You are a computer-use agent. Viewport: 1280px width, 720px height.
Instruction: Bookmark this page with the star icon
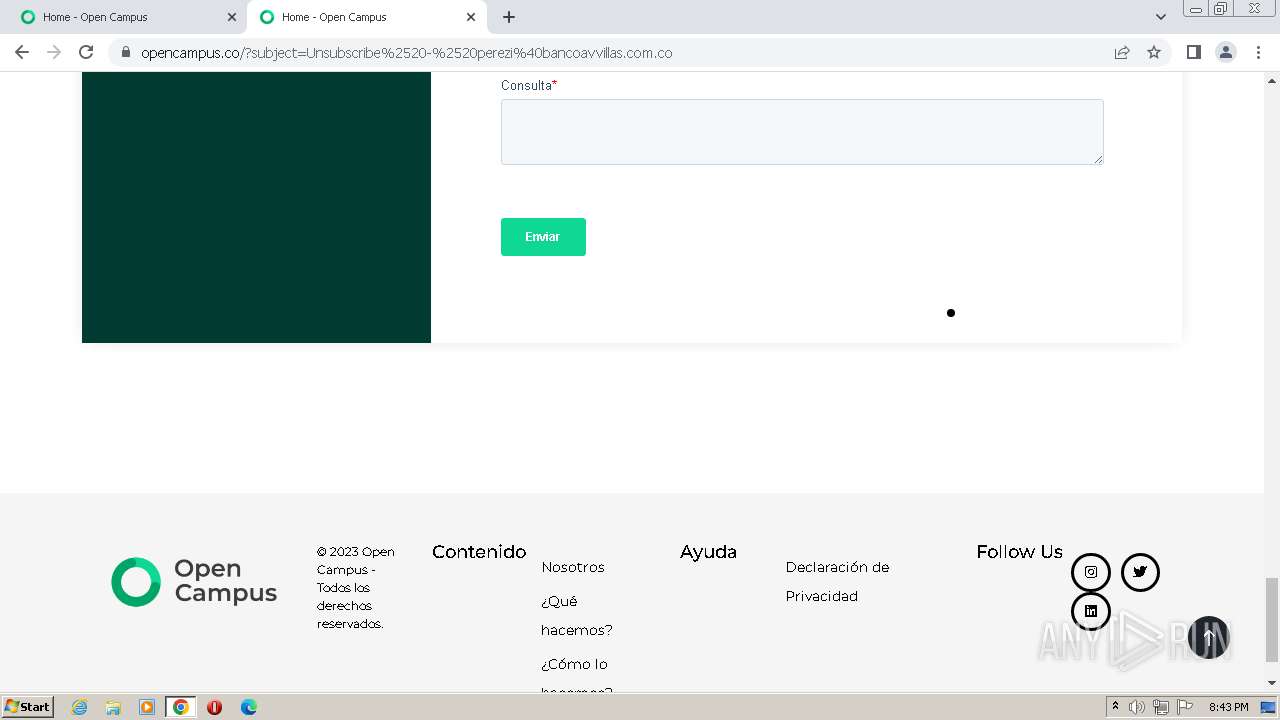click(1154, 52)
